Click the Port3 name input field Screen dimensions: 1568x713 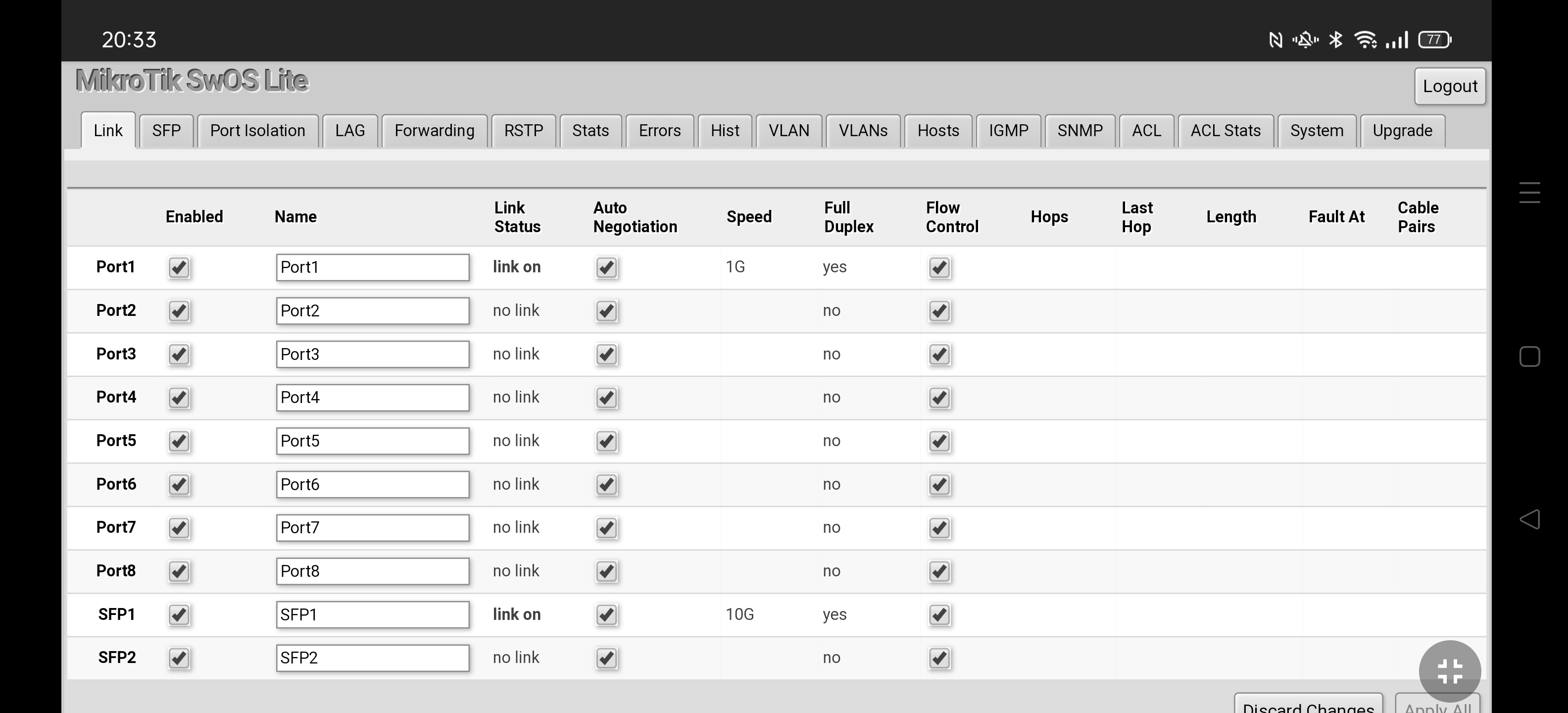(373, 355)
